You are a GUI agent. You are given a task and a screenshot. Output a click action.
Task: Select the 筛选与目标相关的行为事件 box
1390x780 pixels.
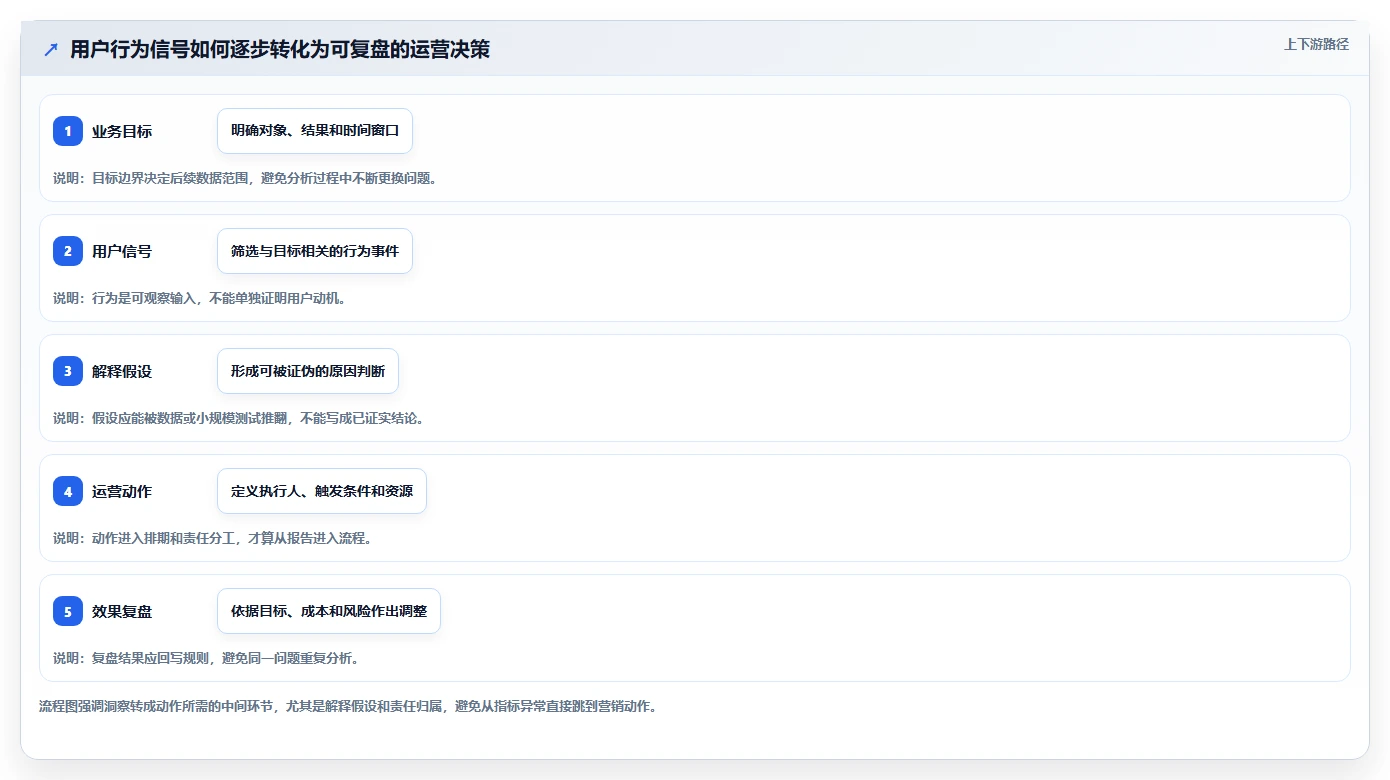click(315, 251)
